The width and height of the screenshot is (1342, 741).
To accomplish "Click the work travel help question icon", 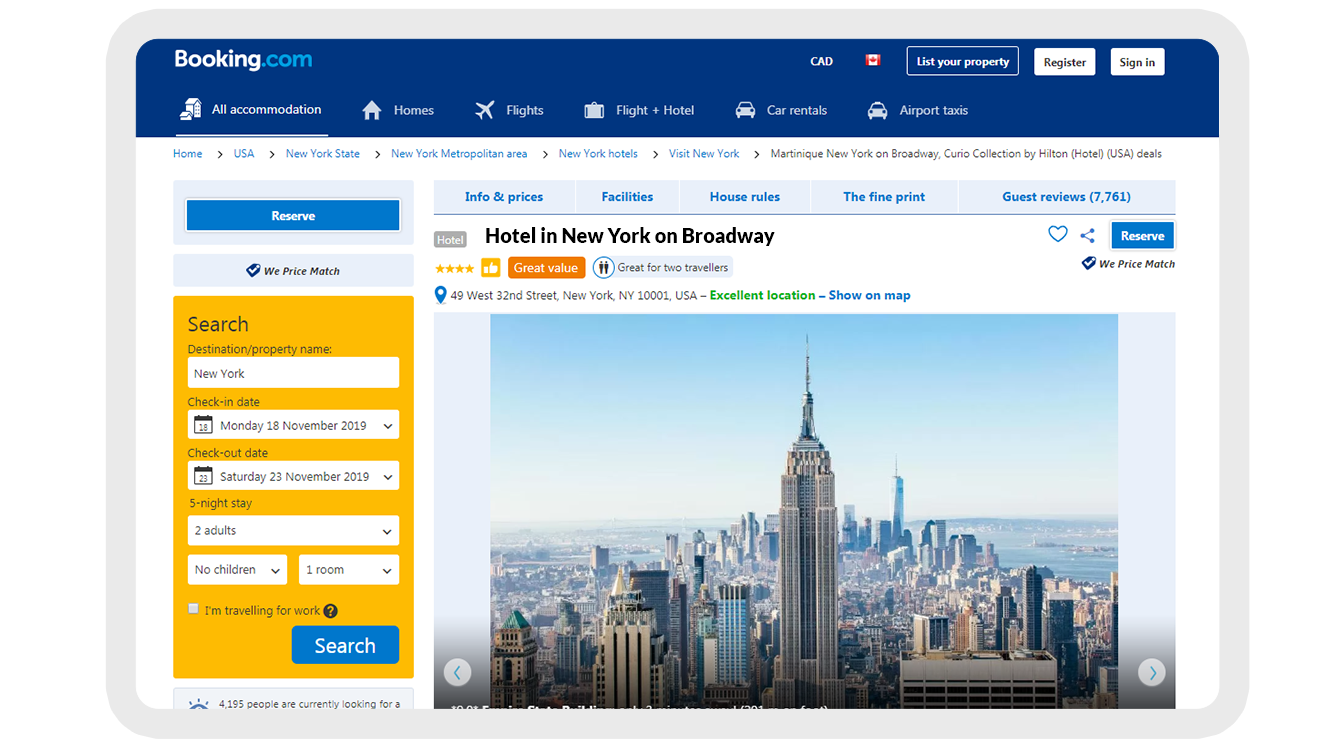I will coord(330,611).
